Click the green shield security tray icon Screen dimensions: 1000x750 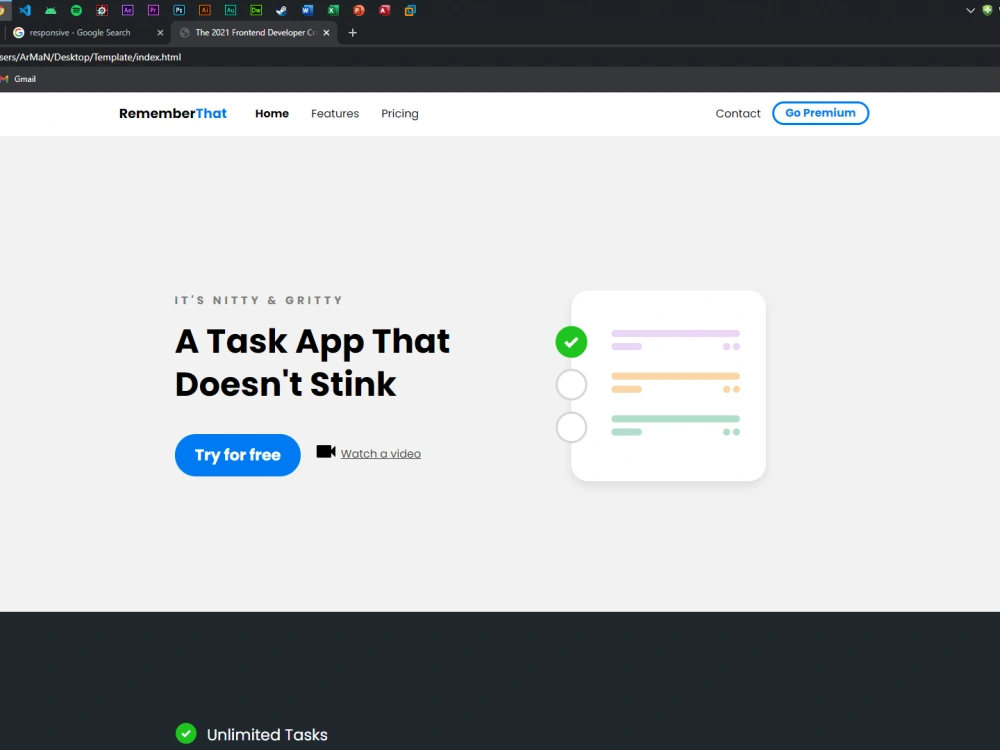click(x=988, y=10)
